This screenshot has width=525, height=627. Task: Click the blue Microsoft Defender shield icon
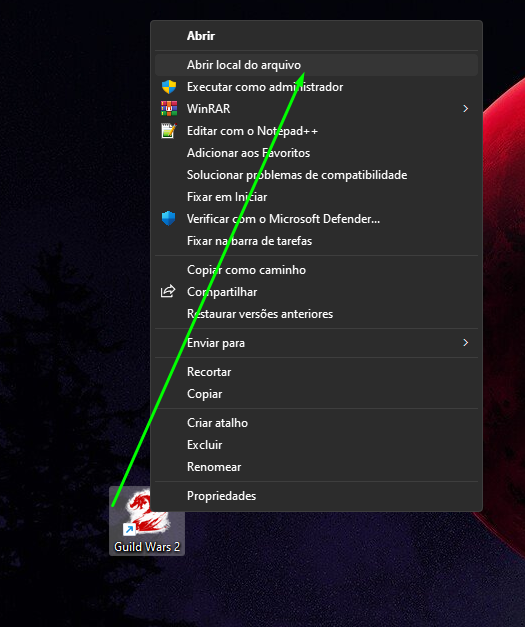(x=169, y=219)
